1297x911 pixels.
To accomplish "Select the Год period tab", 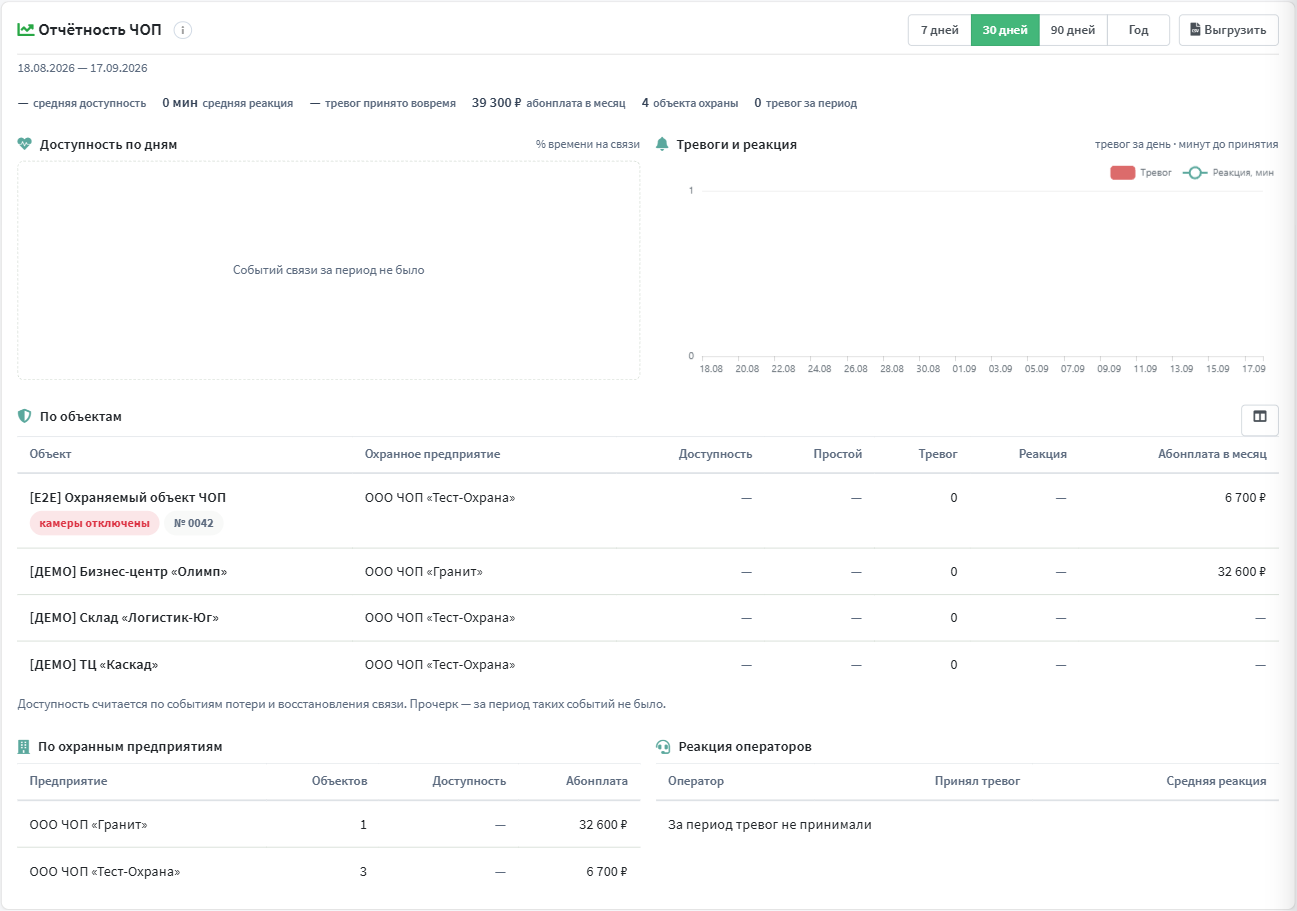I will point(1138,30).
